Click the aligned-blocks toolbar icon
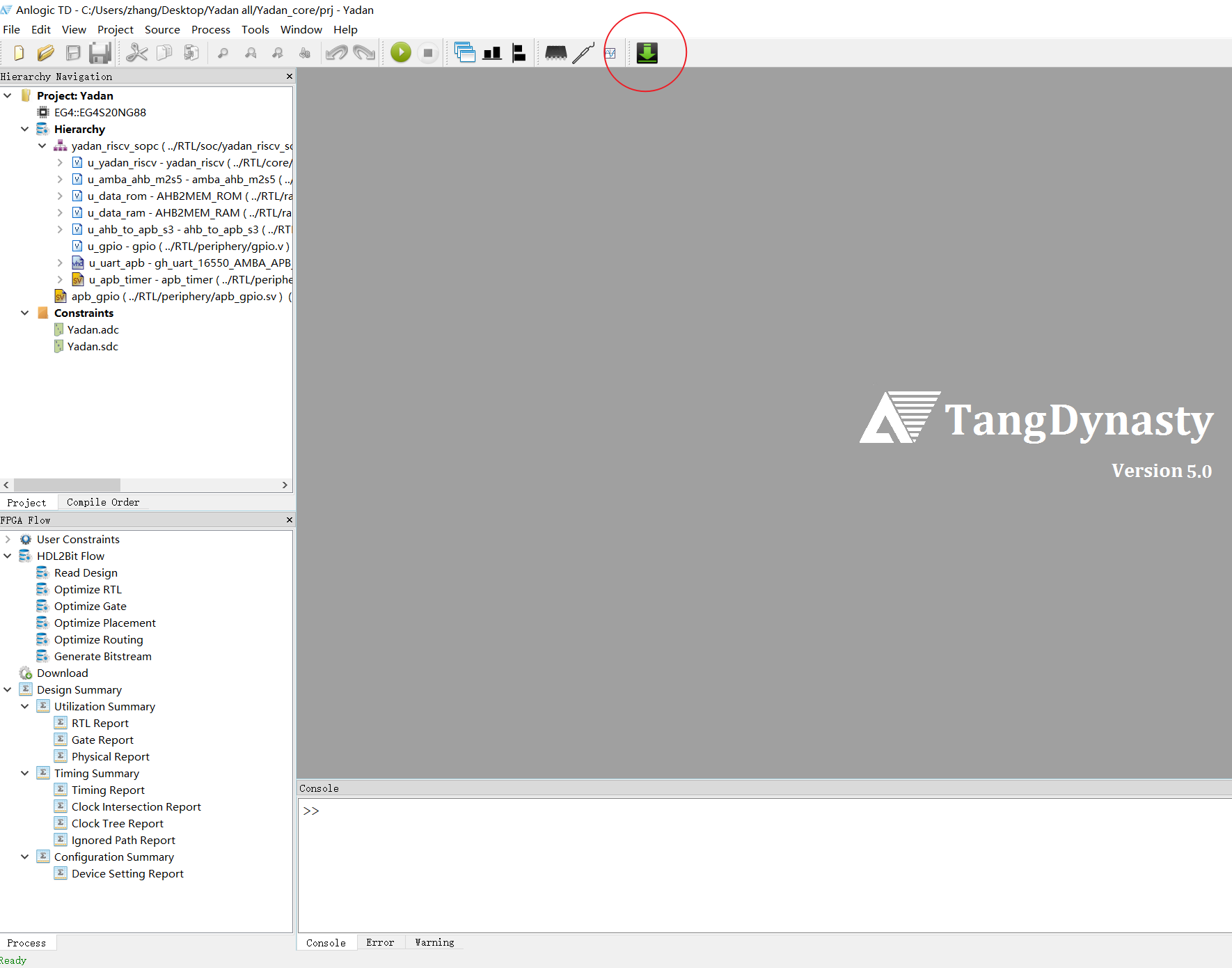Screen dimensions: 1232x968 tap(519, 53)
